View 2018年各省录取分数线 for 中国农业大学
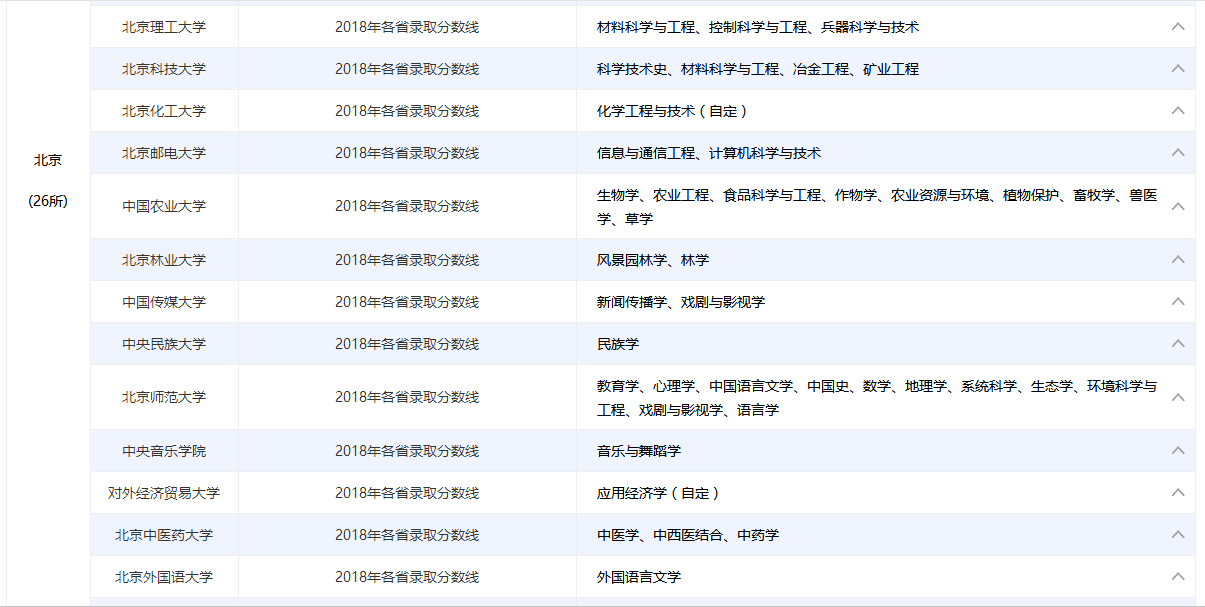 tap(407, 206)
